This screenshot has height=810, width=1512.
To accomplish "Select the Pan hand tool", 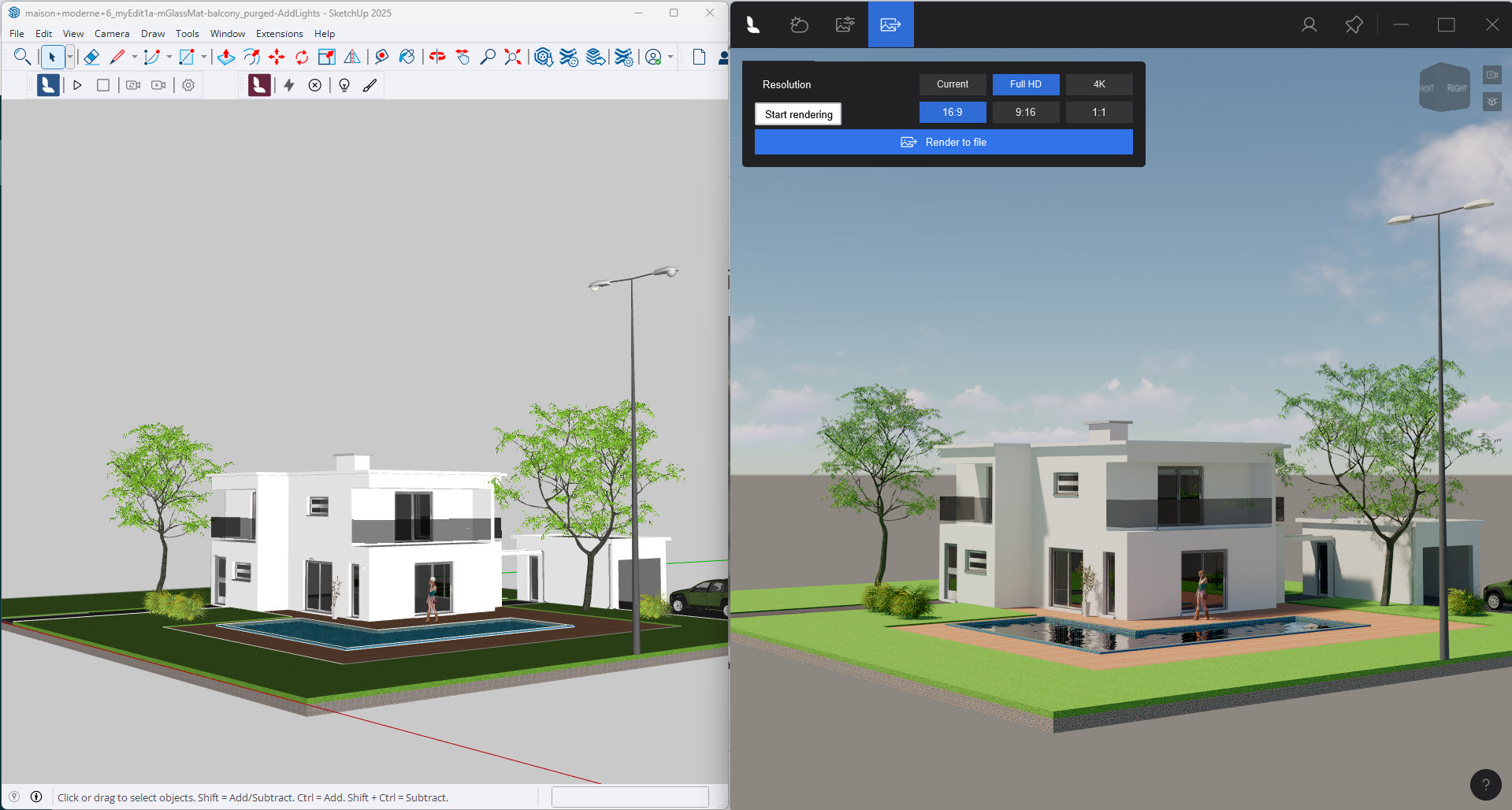I will [463, 57].
